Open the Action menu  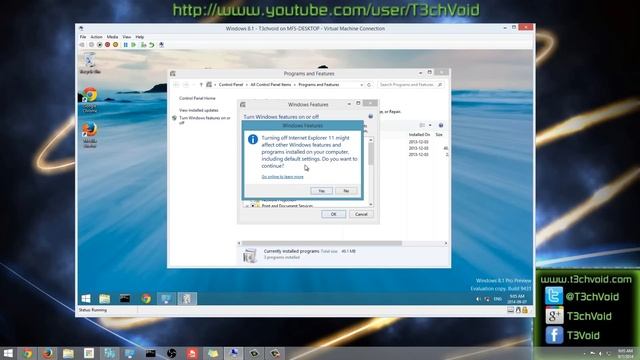[96, 37]
